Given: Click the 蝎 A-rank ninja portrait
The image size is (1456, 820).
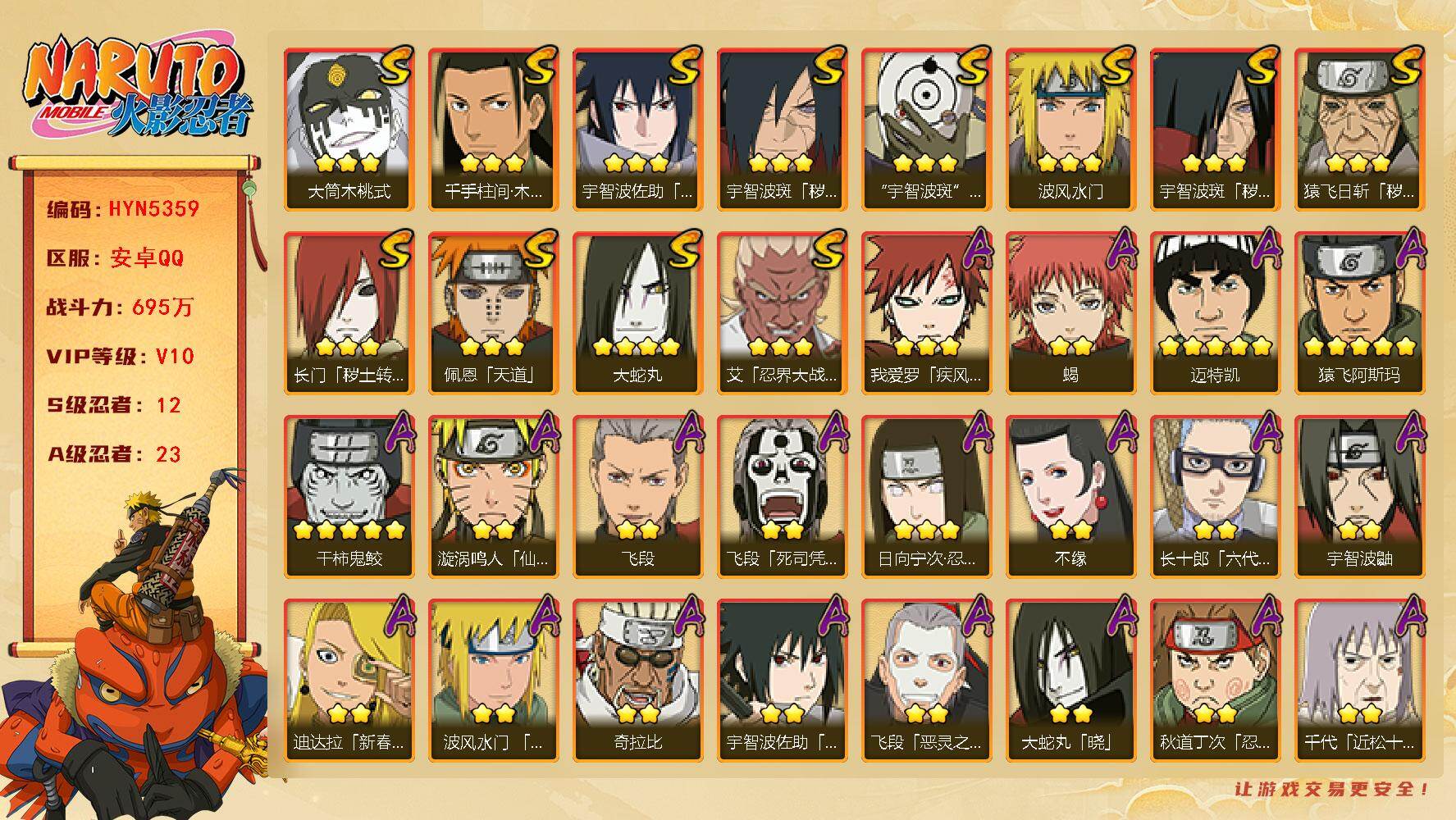Looking at the screenshot, I should coord(1071,313).
